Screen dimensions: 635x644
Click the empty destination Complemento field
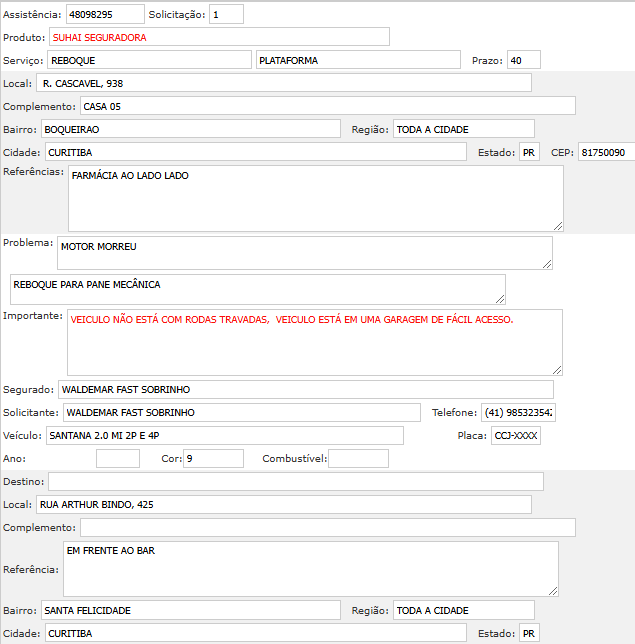[328, 527]
